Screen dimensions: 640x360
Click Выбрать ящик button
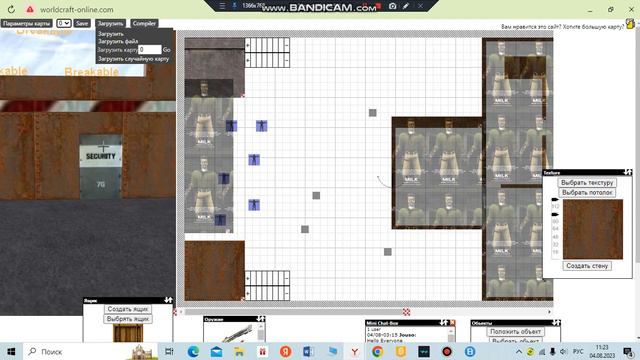point(128,319)
